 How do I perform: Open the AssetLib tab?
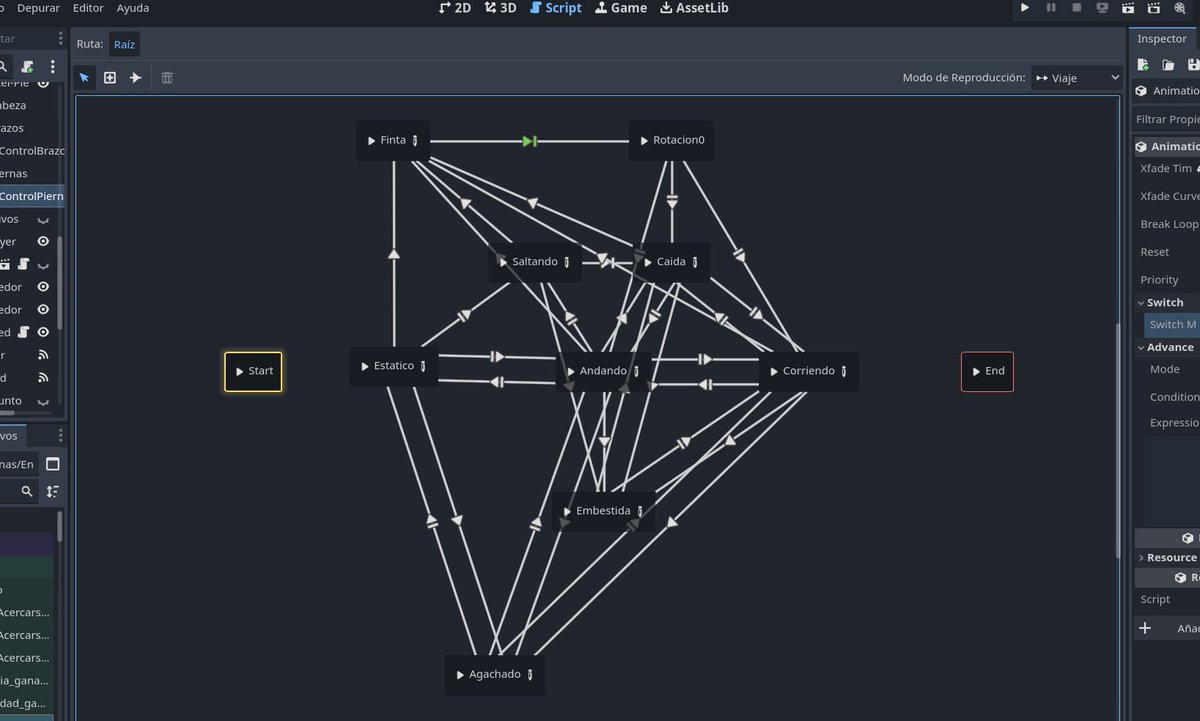pos(693,8)
